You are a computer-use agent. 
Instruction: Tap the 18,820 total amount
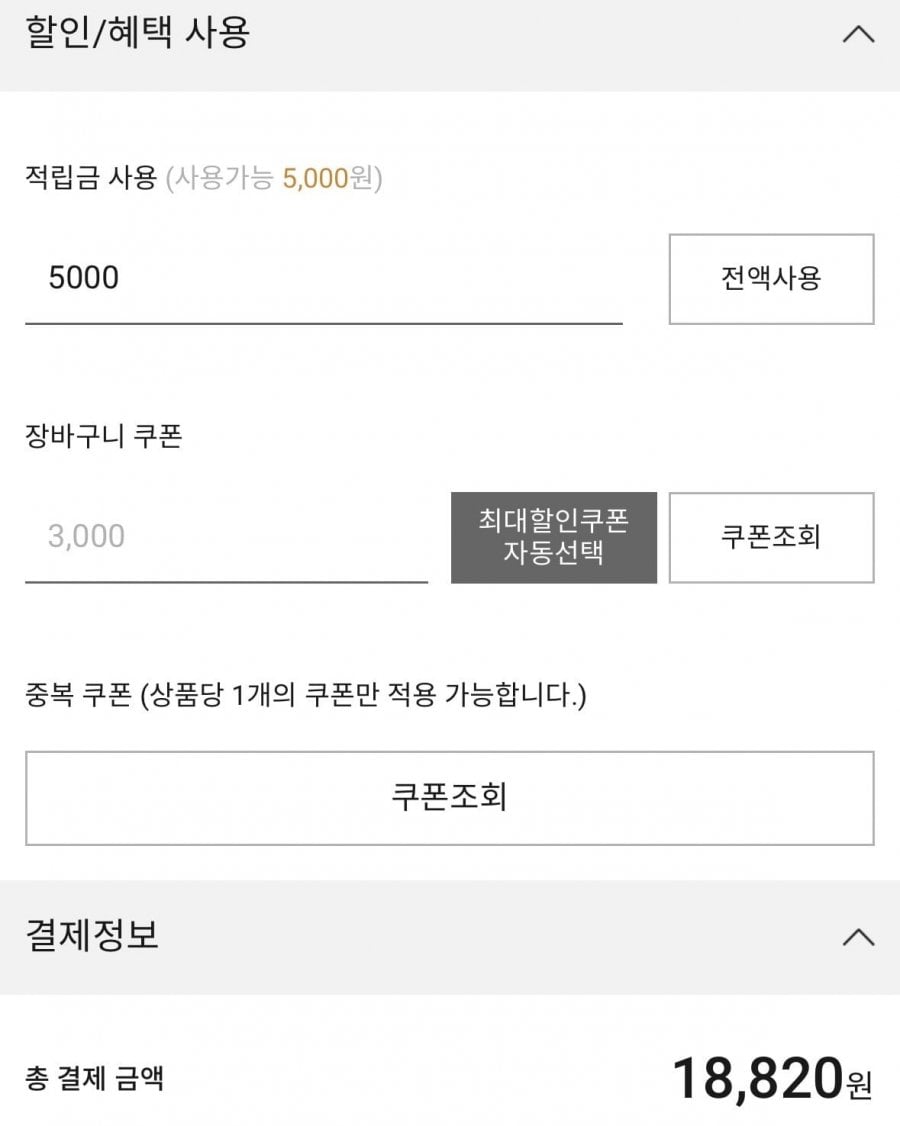tap(757, 1079)
